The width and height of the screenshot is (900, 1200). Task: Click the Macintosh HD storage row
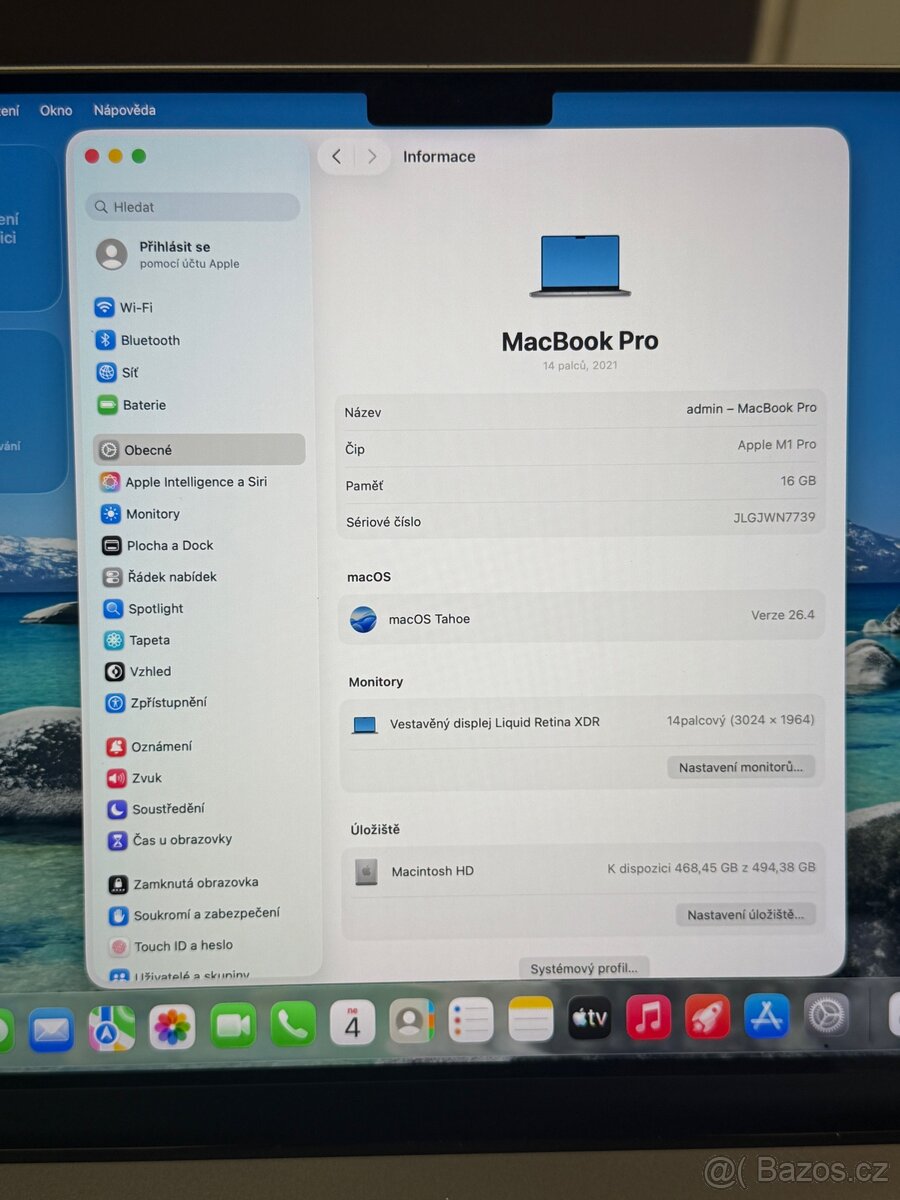tap(583, 870)
